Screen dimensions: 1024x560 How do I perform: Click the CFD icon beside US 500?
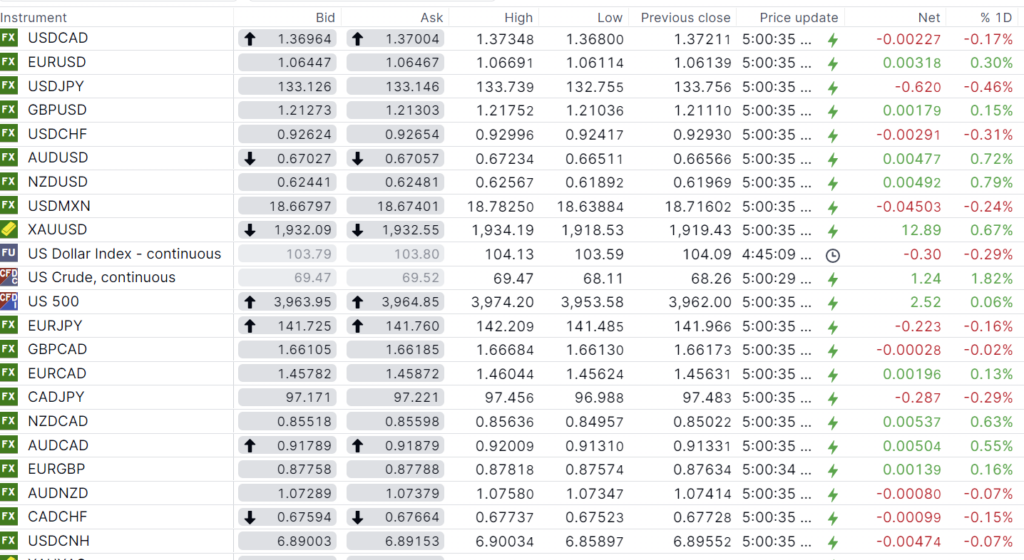9,301
